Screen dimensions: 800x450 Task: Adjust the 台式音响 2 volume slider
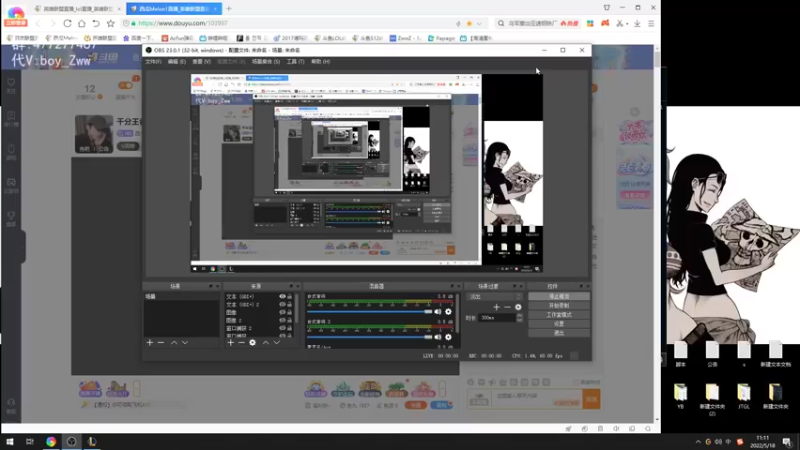pos(369,337)
